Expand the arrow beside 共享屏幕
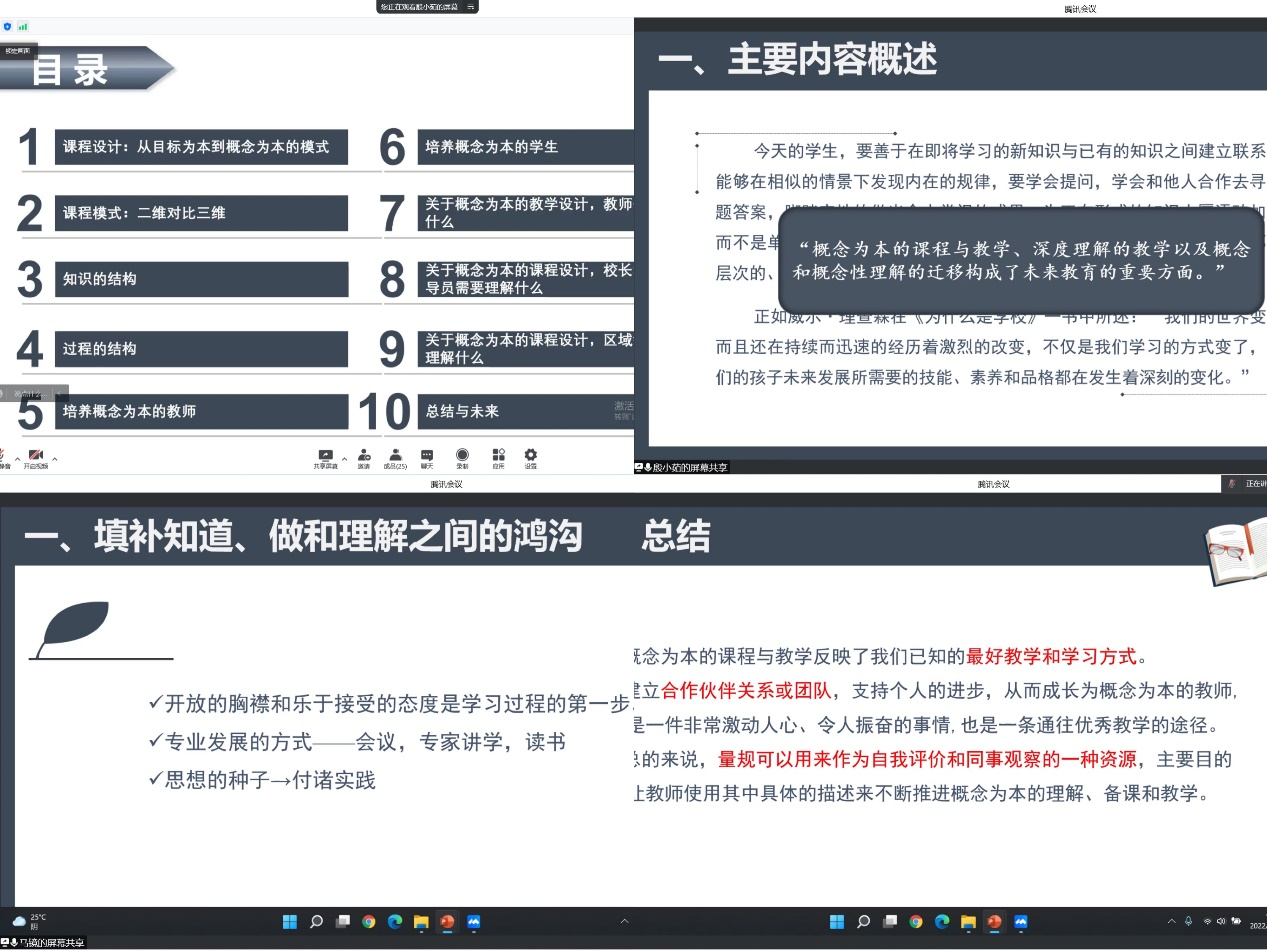The width and height of the screenshot is (1267, 950). [x=344, y=459]
